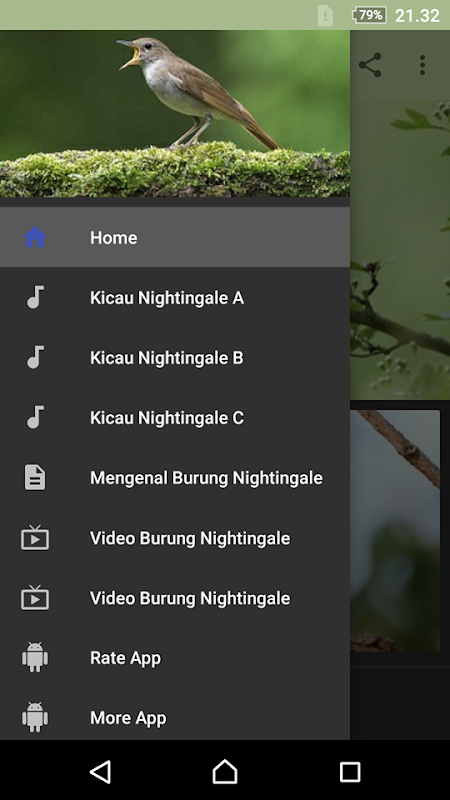The width and height of the screenshot is (450, 800).
Task: Tap SD card notification icon in status bar
Action: pos(325,15)
